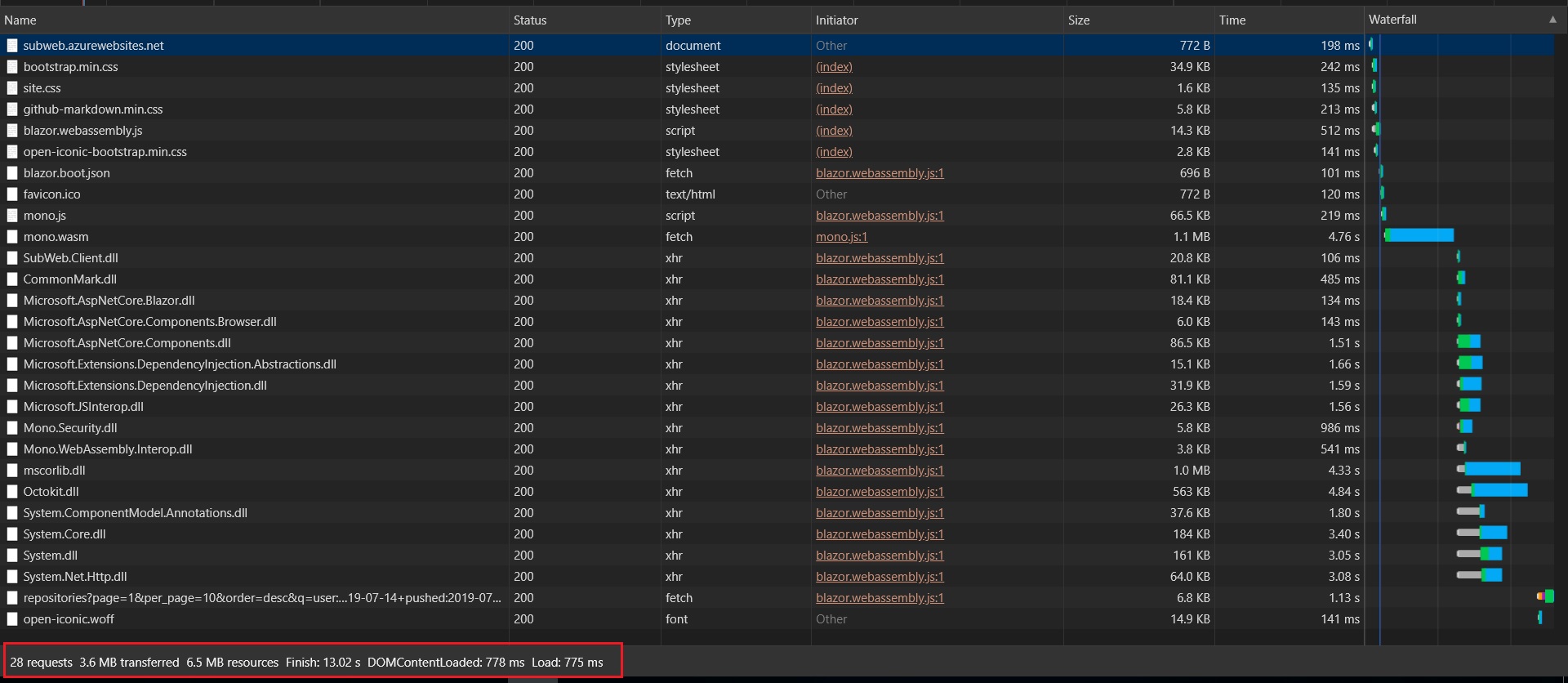Click the file icon beside open-iconic.woff
Screen dimensions: 1568x683
(x=12, y=619)
